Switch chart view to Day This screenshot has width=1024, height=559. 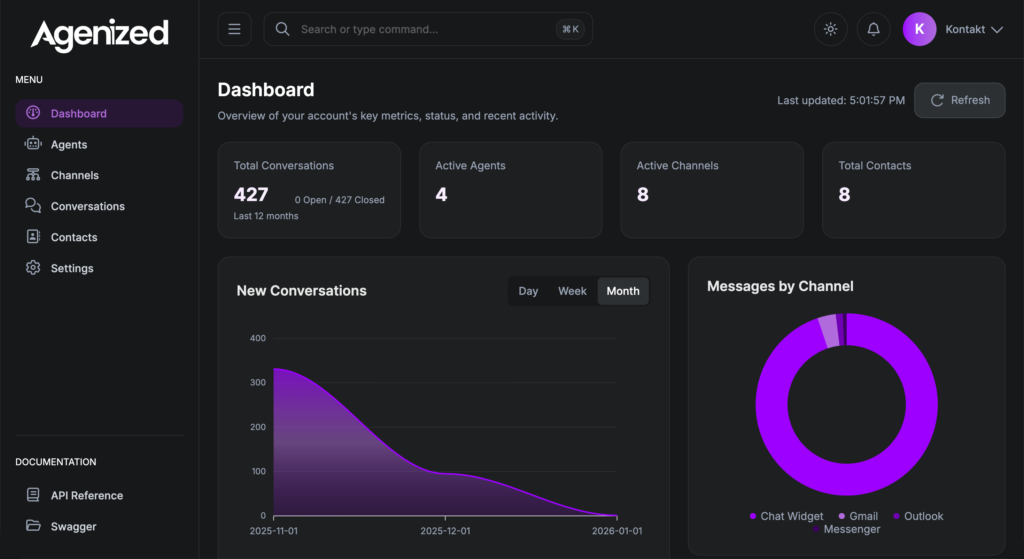click(528, 291)
